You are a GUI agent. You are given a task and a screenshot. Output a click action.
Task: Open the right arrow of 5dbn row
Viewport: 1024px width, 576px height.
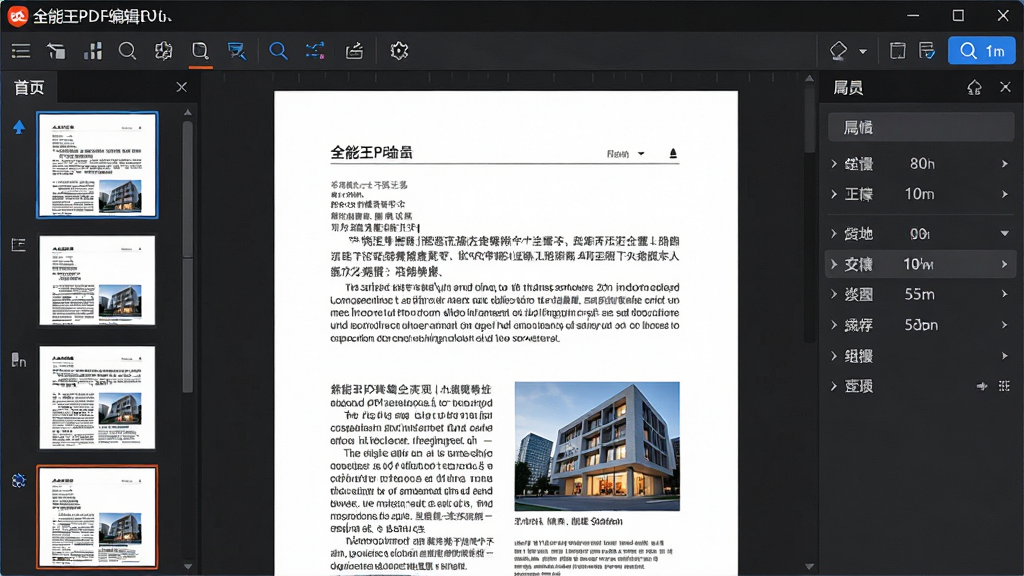(1004, 325)
